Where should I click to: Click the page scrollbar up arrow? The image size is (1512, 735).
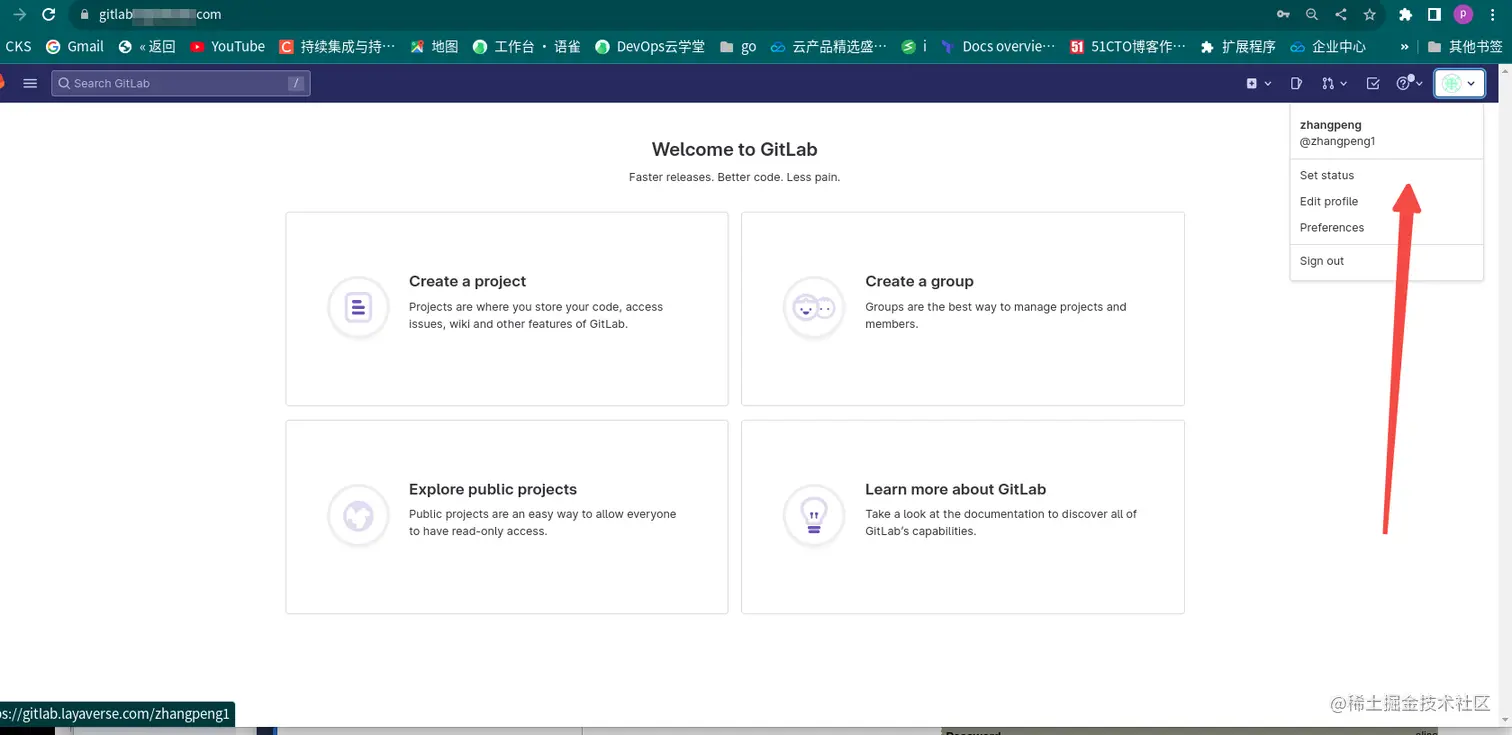coord(1506,73)
